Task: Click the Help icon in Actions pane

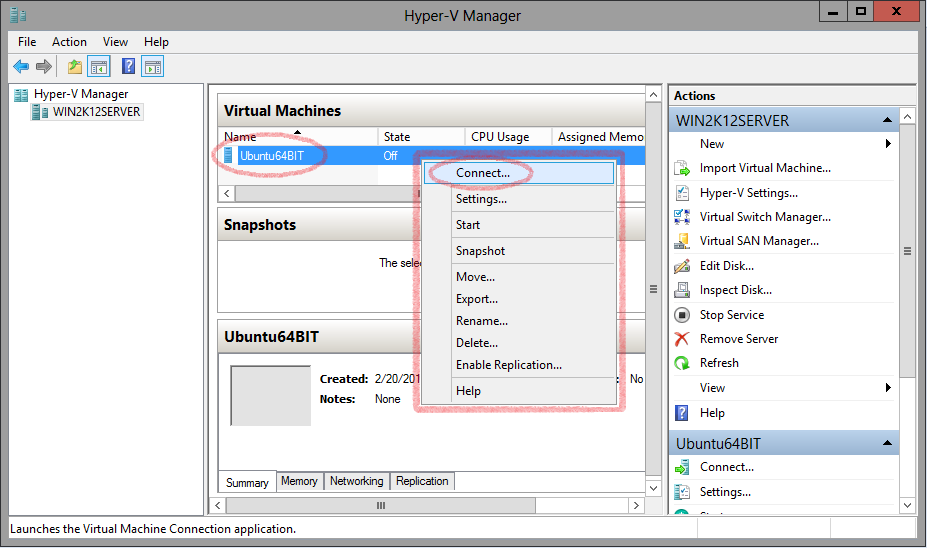Action: [682, 413]
